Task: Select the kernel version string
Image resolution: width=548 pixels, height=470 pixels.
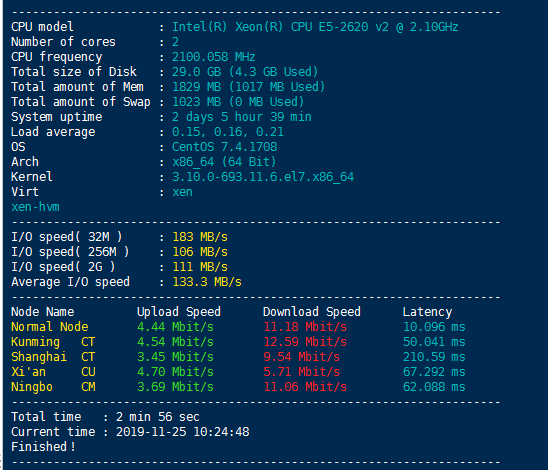Action: [263, 177]
